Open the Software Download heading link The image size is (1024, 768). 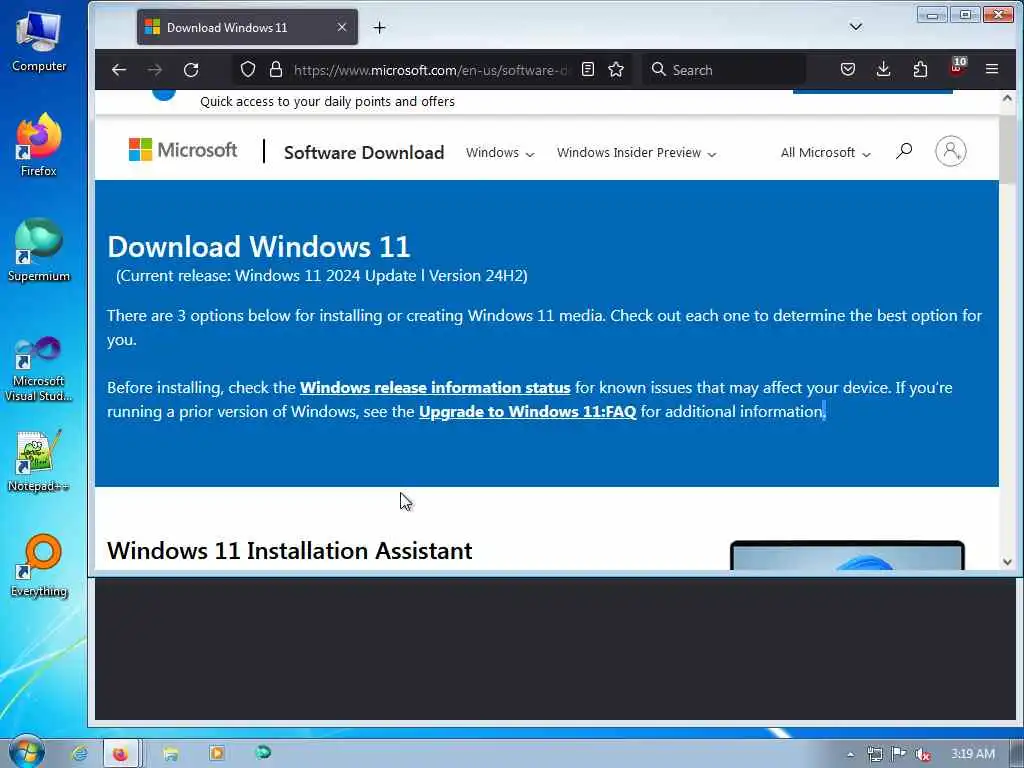364,153
